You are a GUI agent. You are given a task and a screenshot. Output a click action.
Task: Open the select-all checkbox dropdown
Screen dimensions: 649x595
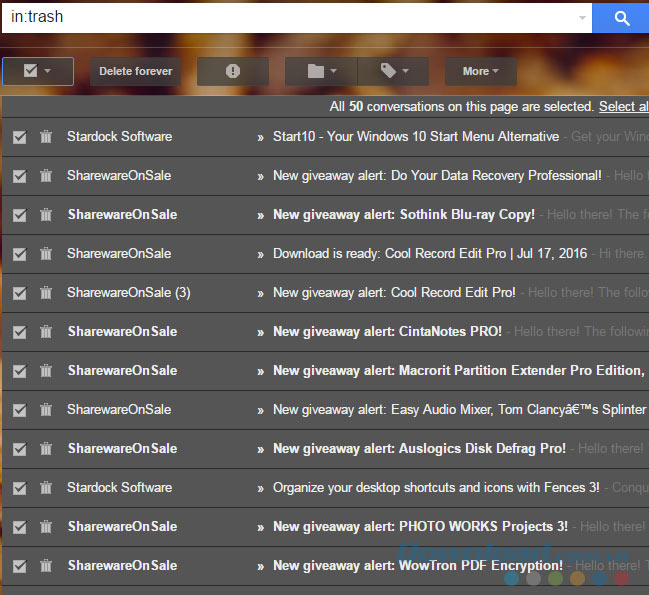click(x=46, y=71)
